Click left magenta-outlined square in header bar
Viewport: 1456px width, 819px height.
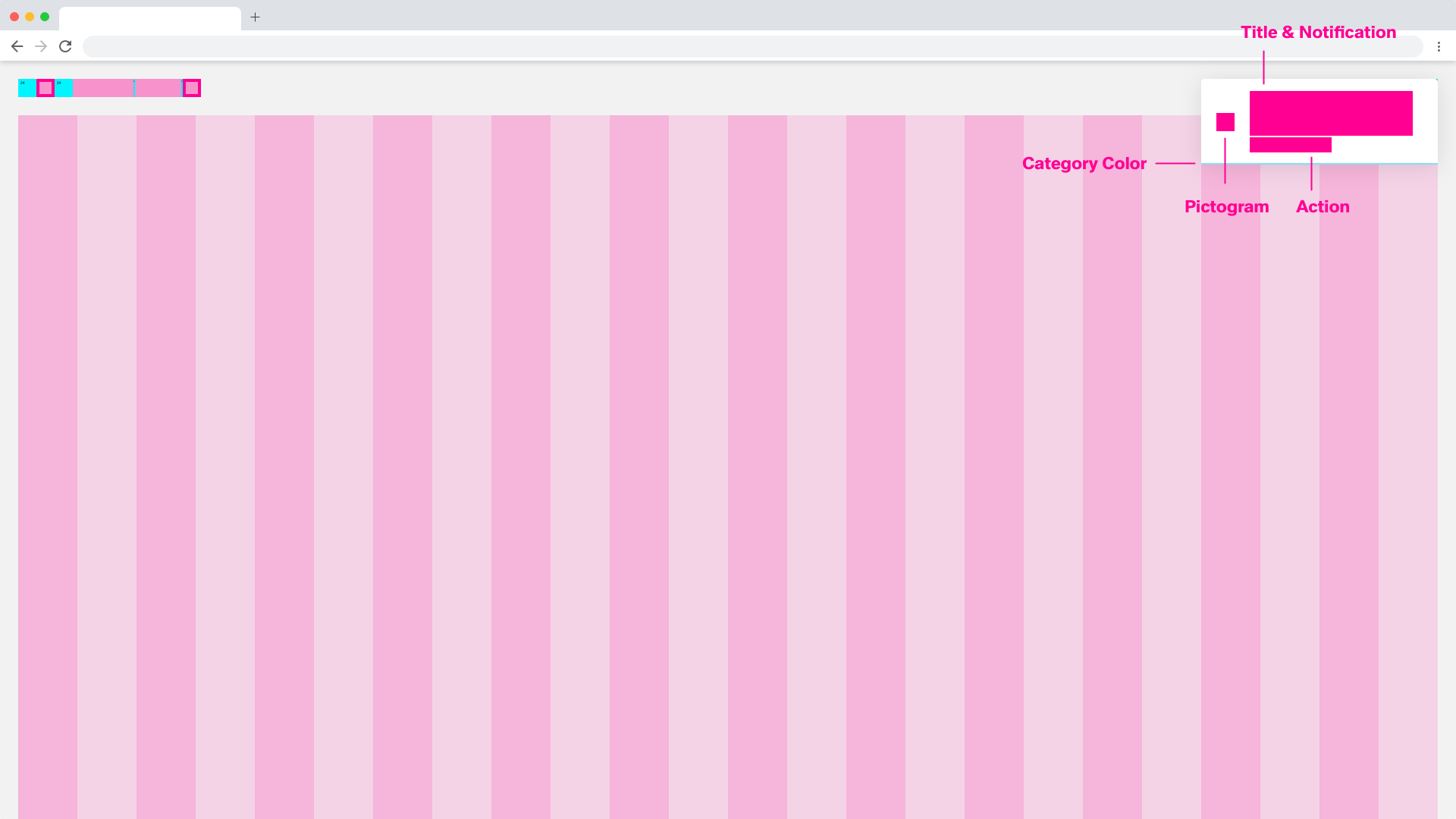click(x=45, y=88)
